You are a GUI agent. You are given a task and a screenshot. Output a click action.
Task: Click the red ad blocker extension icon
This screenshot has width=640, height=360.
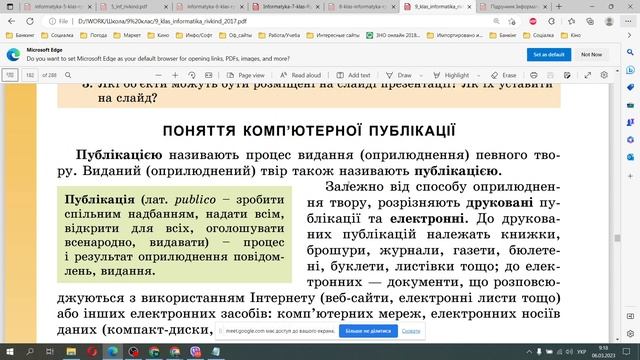[533, 21]
